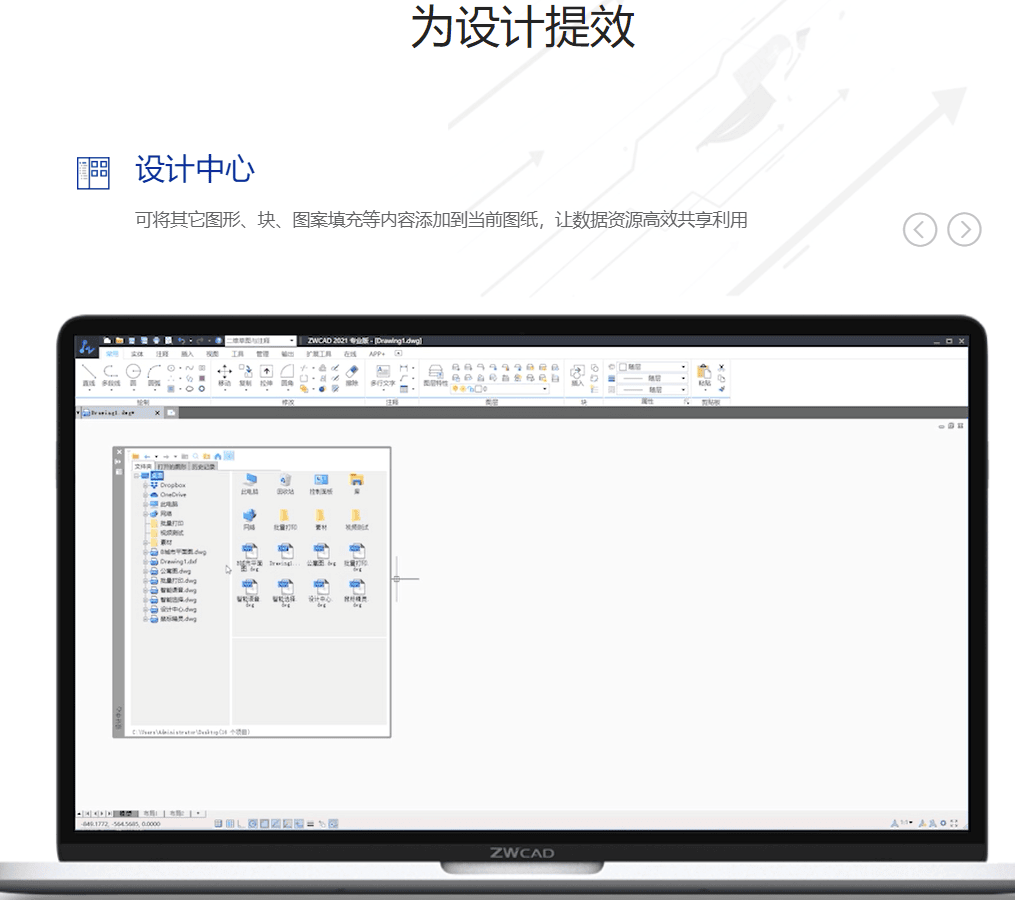Image resolution: width=1015 pixels, height=900 pixels.
Task: Activate the 圆角 fillet tool
Action: (287, 375)
